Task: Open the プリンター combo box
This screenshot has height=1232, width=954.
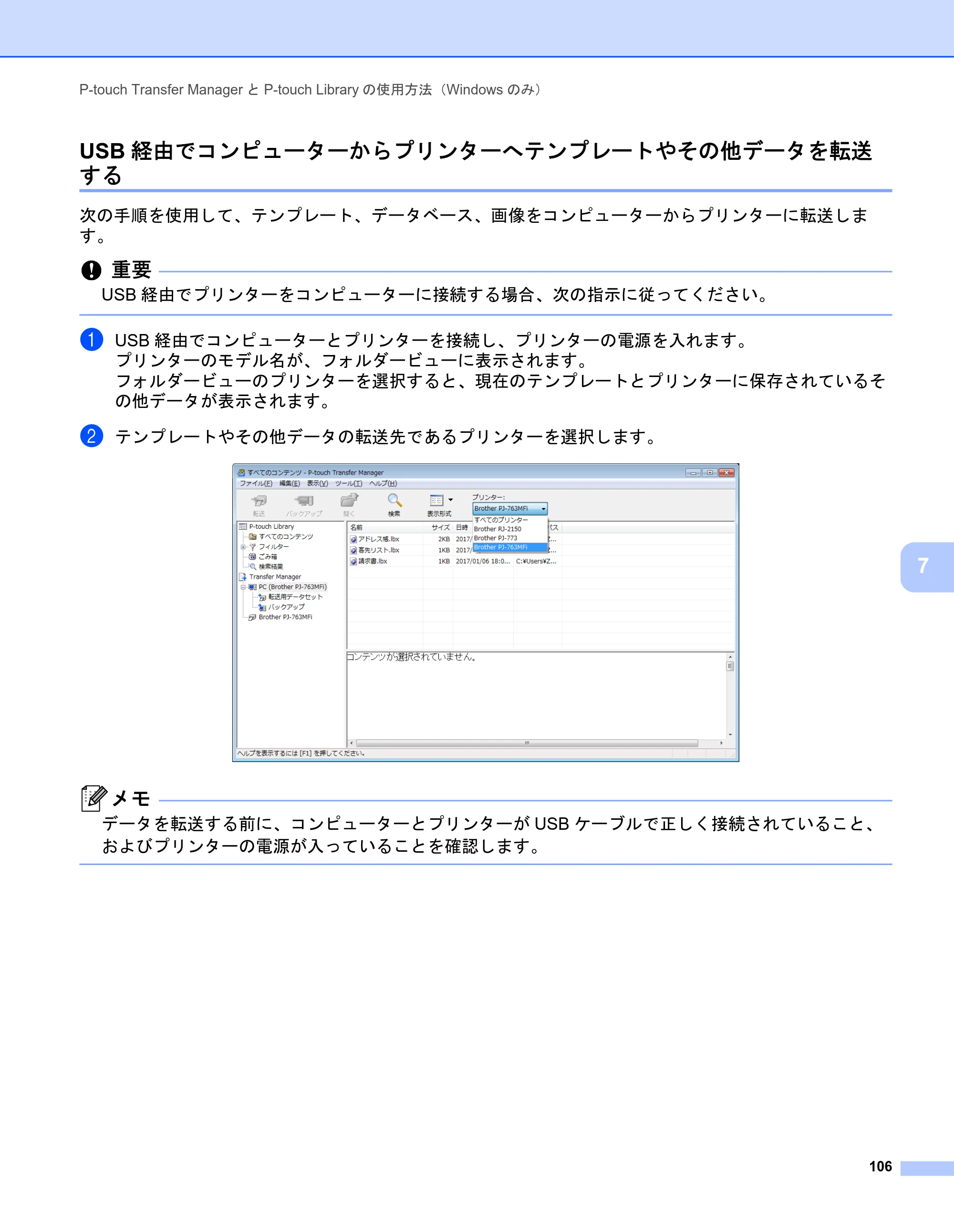Action: (x=510, y=509)
